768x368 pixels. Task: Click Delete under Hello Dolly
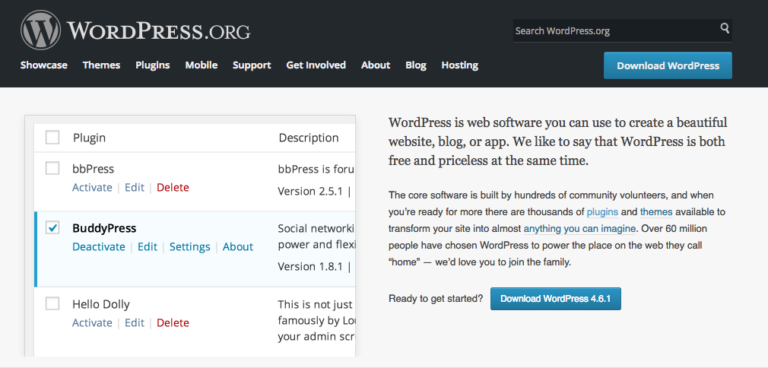(x=173, y=323)
